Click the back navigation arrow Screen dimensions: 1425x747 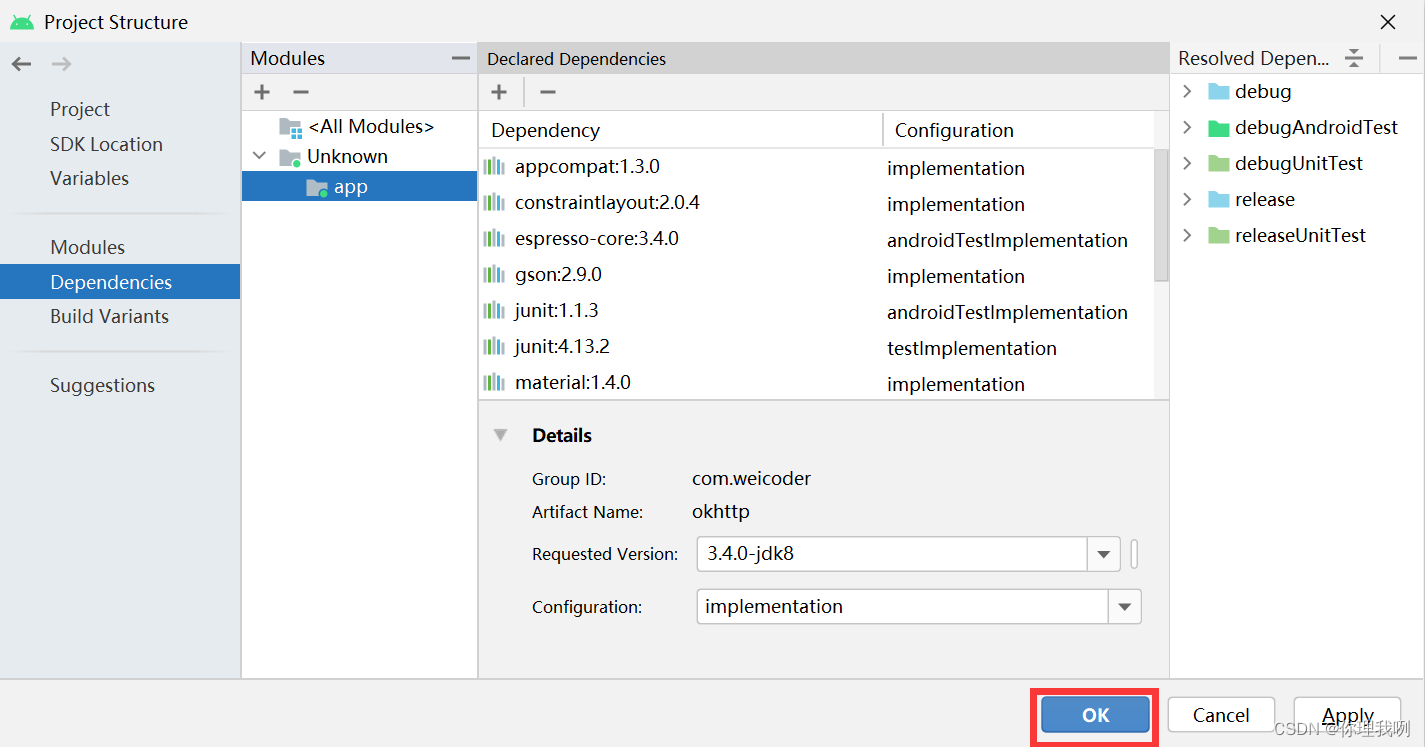pyautogui.click(x=20, y=63)
